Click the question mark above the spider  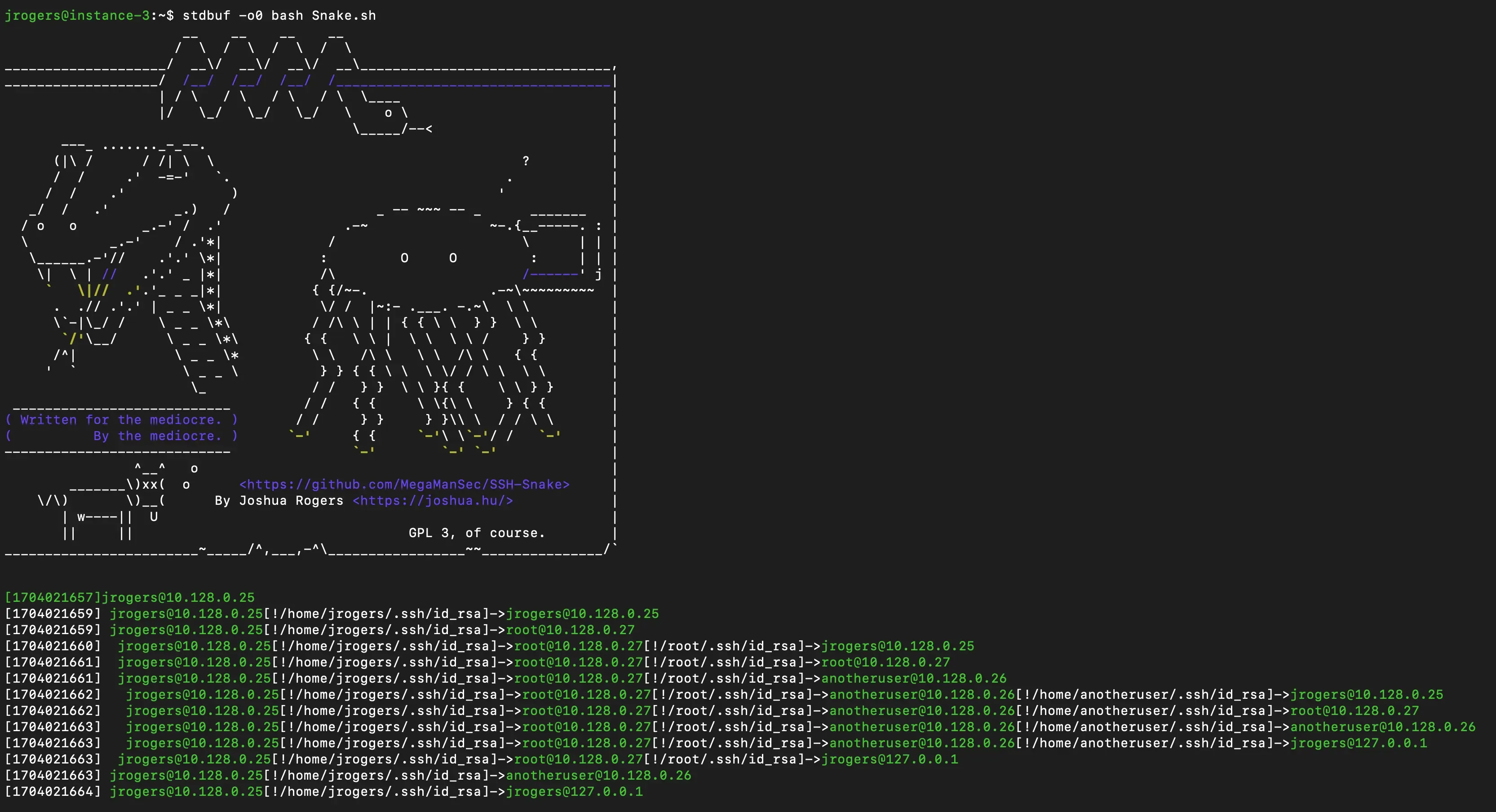click(526, 161)
